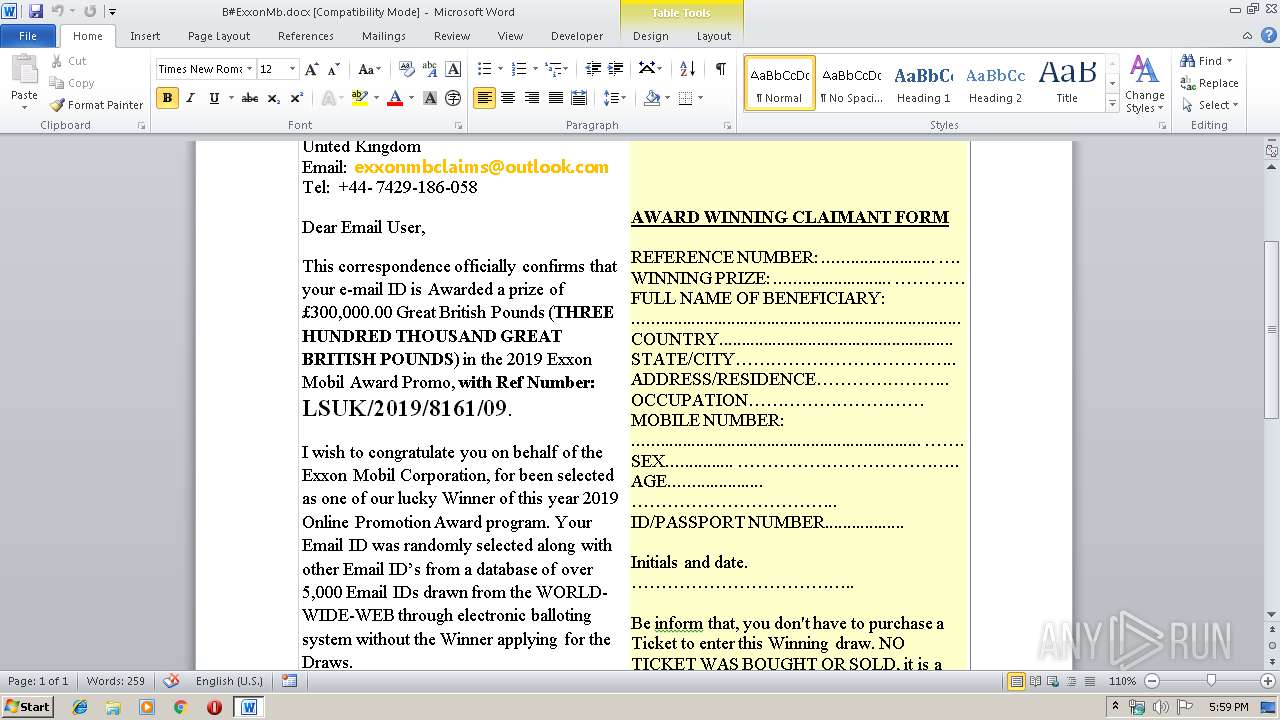The image size is (1280, 720).
Task: Click the Zoom Out minus button
Action: (1151, 681)
